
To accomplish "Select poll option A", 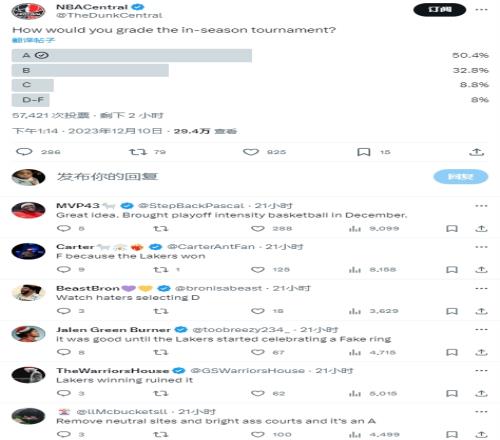I will pos(132,55).
